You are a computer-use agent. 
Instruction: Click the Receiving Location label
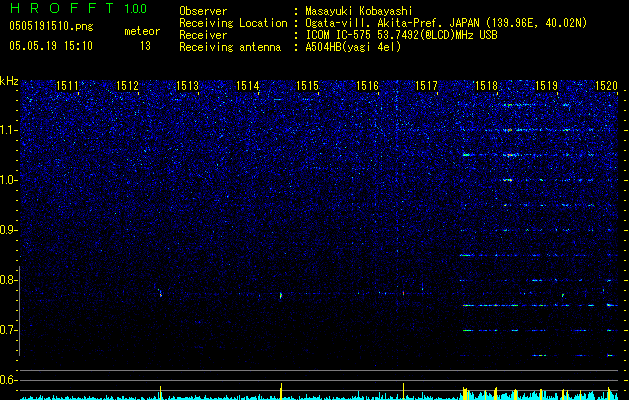click(233, 23)
